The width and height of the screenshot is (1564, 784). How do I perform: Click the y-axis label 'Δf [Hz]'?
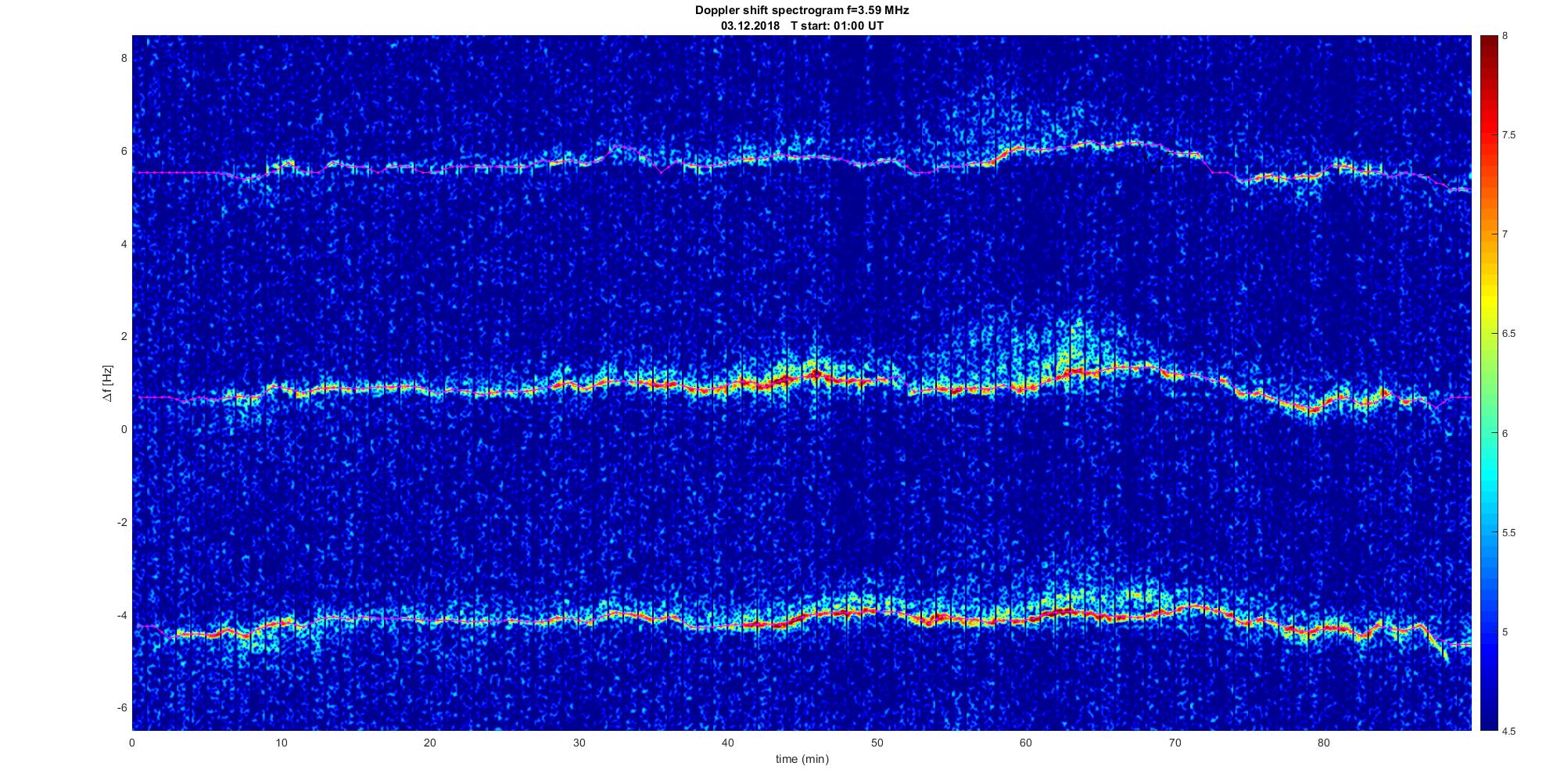pyautogui.click(x=108, y=383)
